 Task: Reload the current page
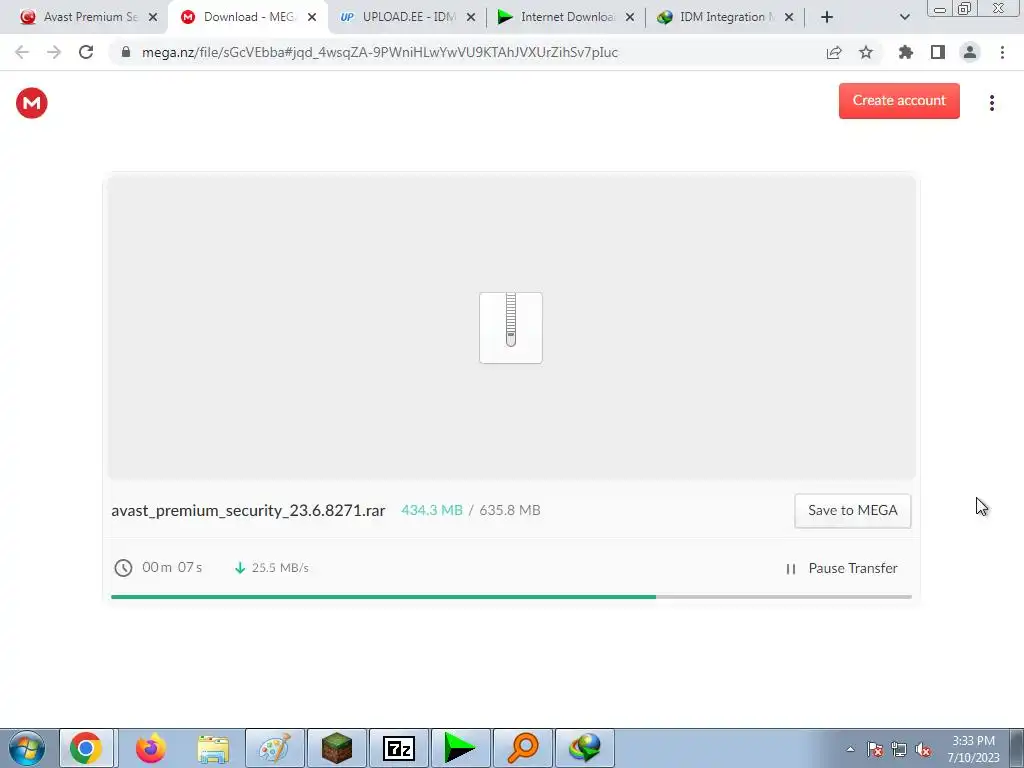(86, 52)
